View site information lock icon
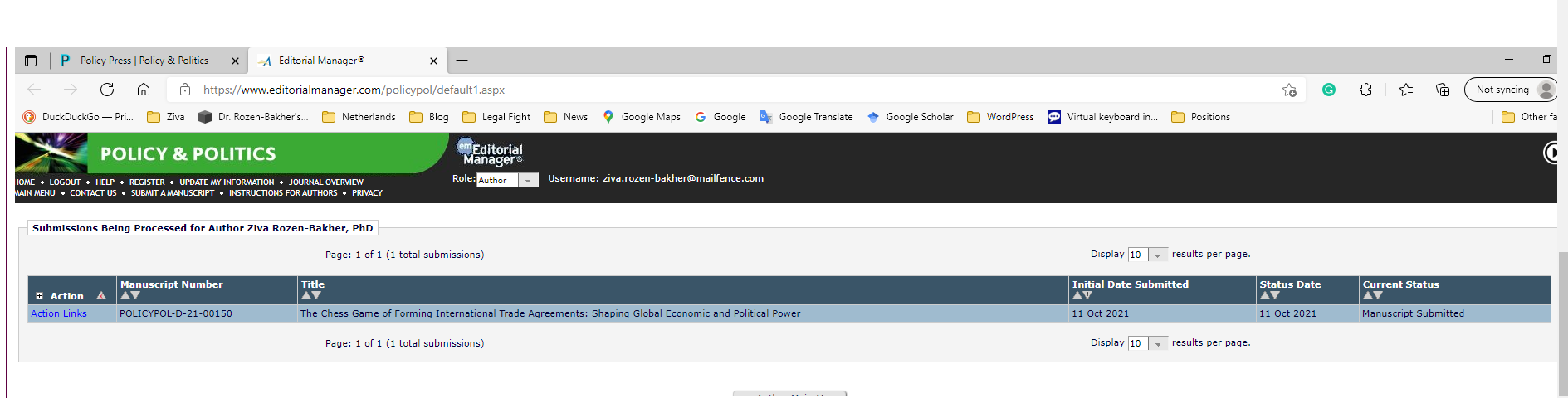Viewport: 1568px width, 398px height. point(185,90)
